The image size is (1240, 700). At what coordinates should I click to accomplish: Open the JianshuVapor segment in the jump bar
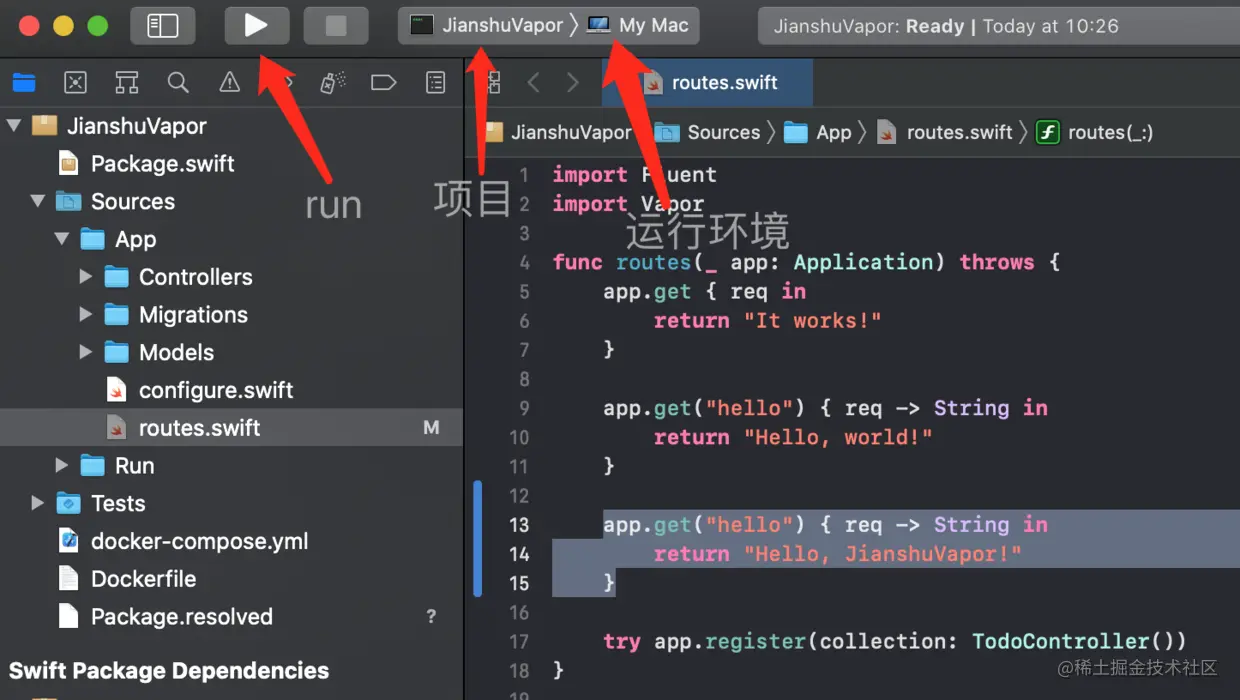point(560,132)
